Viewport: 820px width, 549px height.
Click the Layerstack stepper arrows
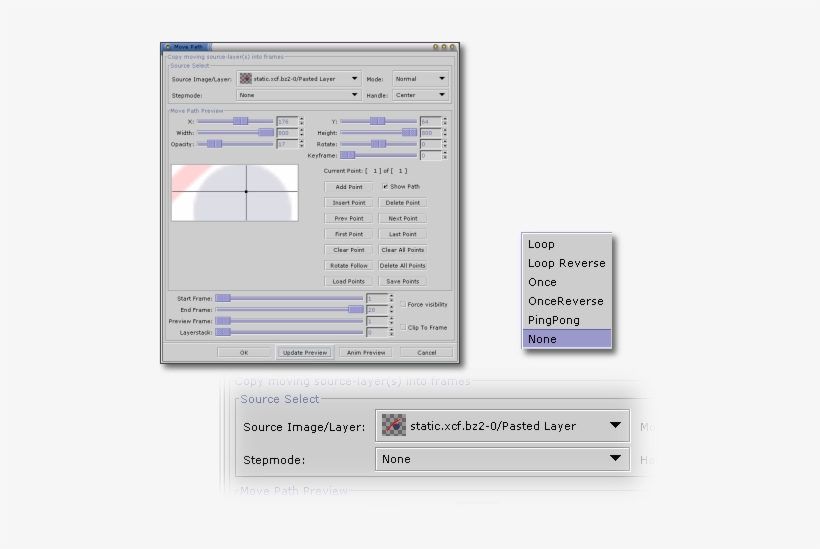pos(391,332)
